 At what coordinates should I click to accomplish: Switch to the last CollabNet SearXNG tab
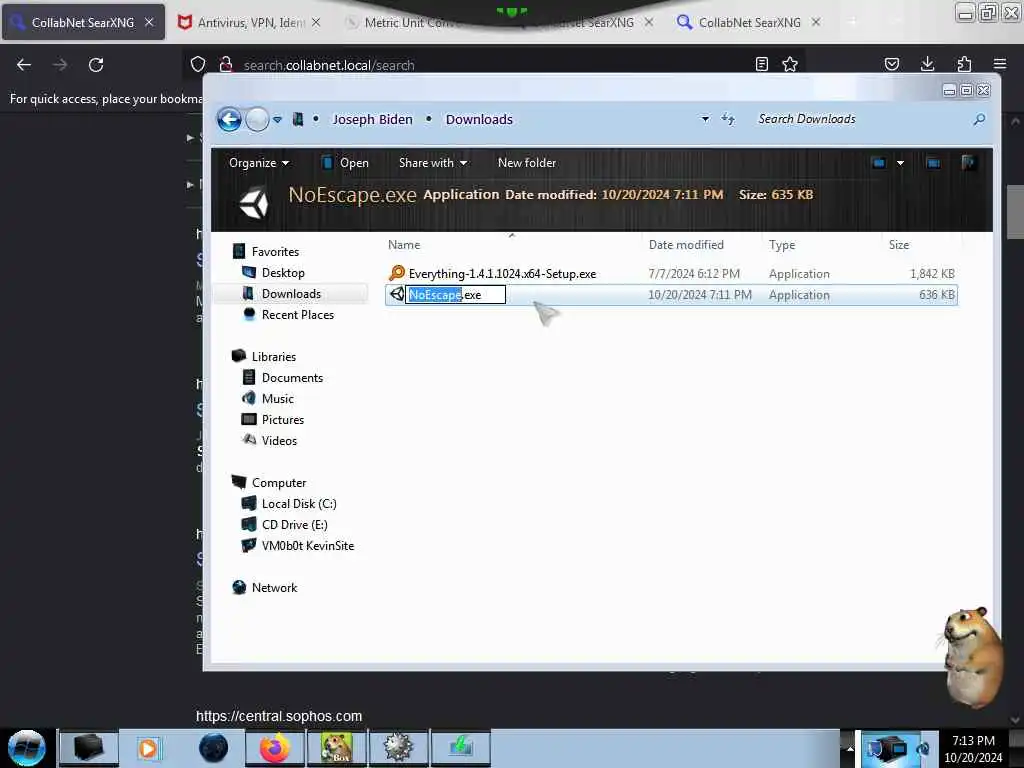(749, 22)
